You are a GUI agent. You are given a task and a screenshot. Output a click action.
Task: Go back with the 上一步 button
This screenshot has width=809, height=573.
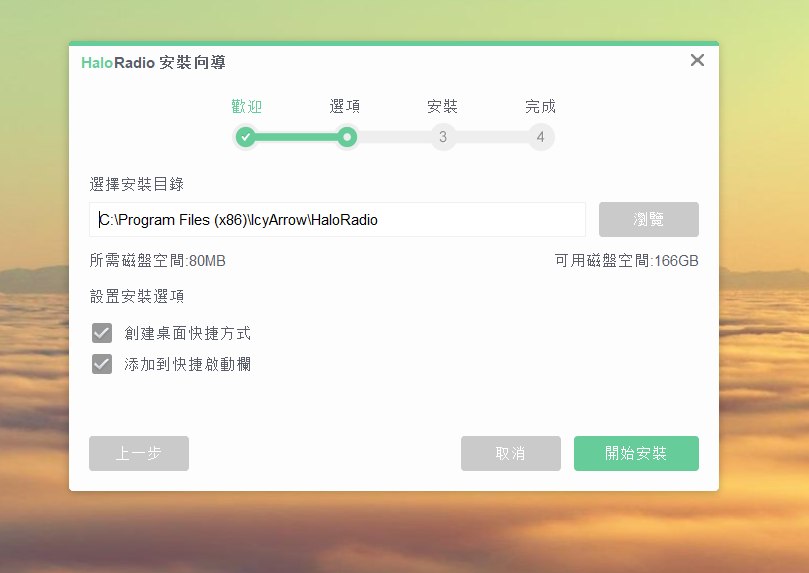139,453
